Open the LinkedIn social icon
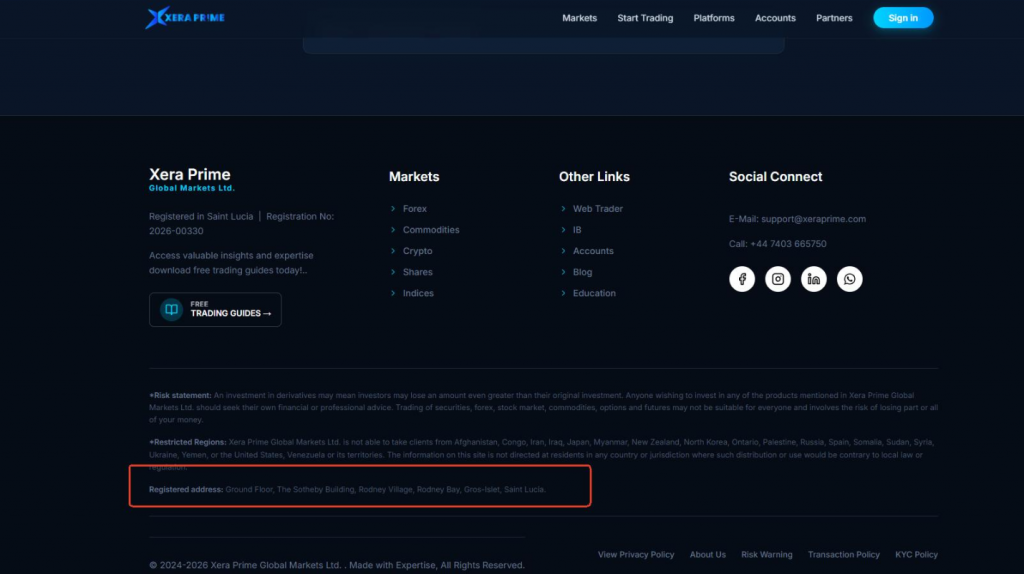Image resolution: width=1024 pixels, height=574 pixels. [x=814, y=279]
